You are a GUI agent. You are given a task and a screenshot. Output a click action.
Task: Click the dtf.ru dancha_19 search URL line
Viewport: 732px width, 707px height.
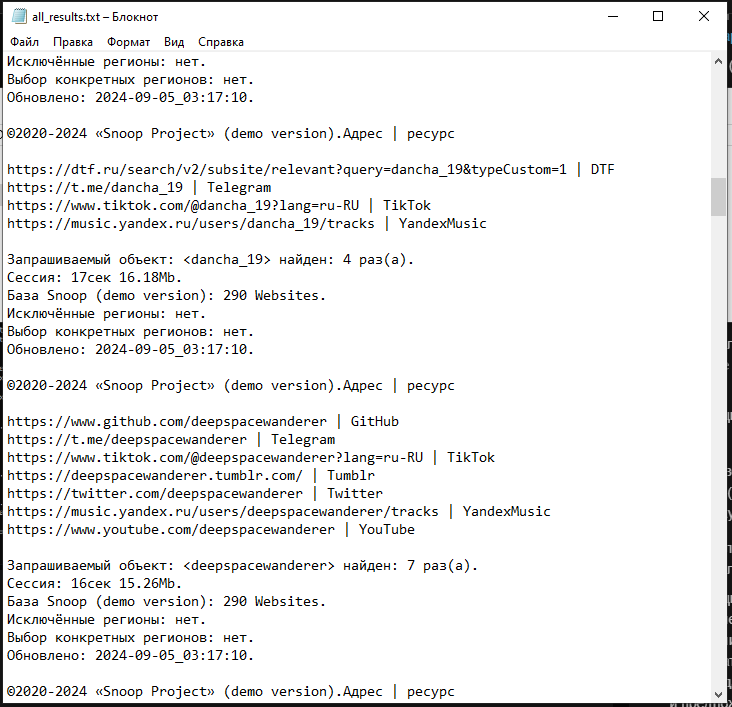[310, 169]
